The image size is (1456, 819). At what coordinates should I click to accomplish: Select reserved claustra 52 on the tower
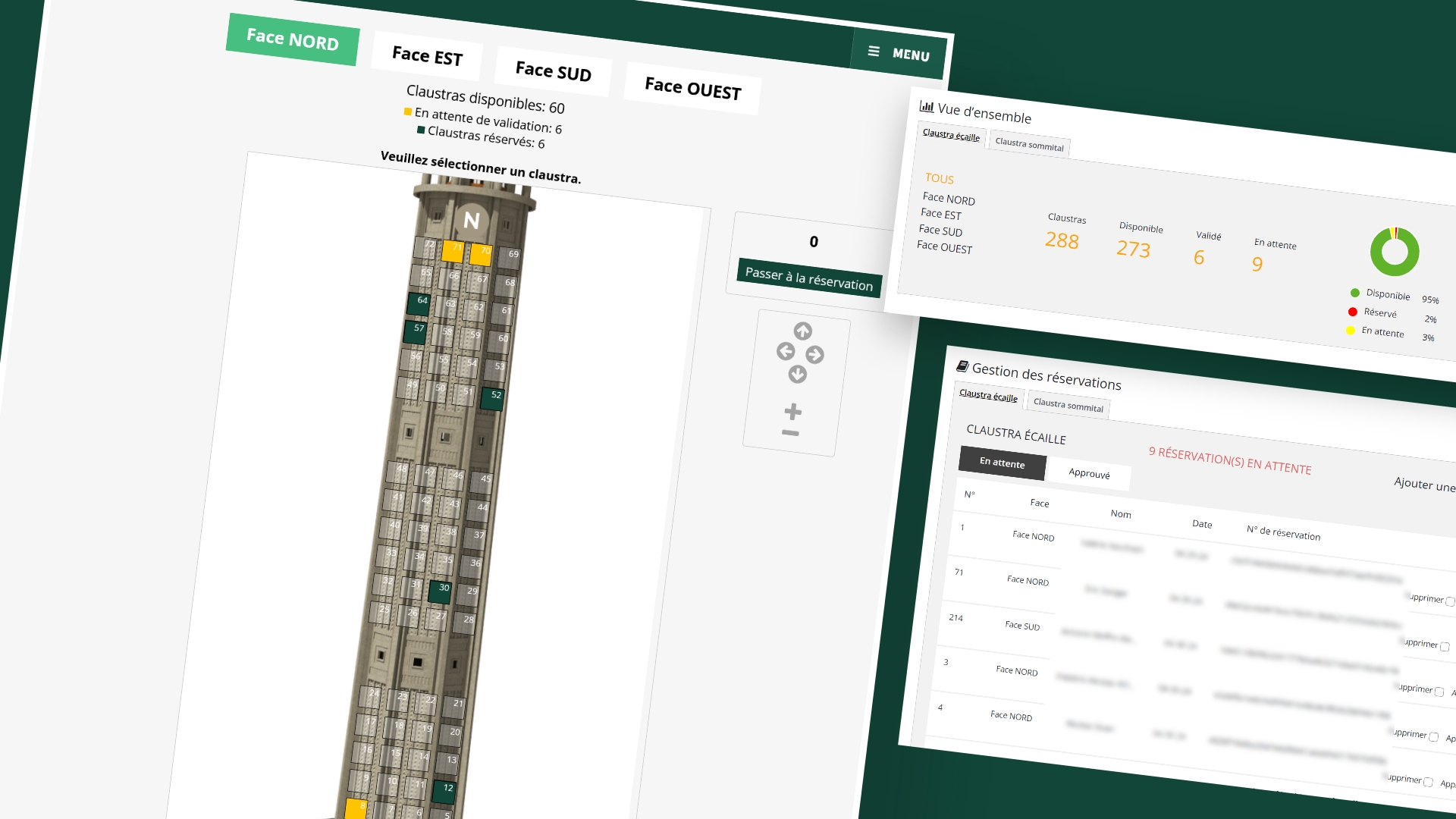493,397
